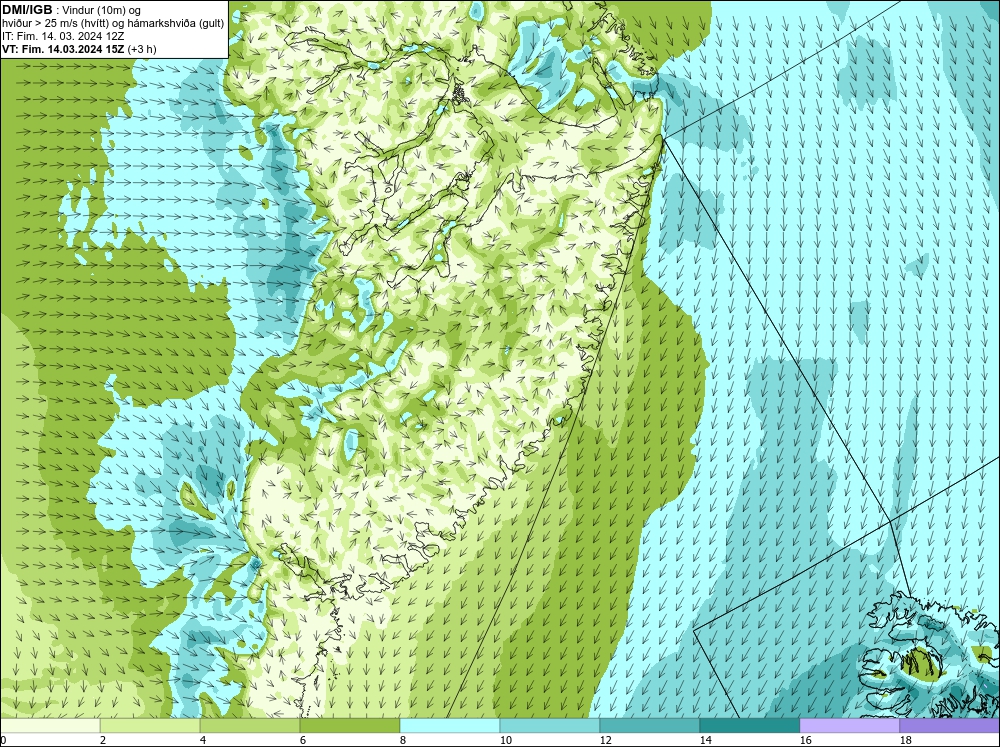
Task: Click the 10–12 m/s turquoise legend swatch
Action: [550, 726]
